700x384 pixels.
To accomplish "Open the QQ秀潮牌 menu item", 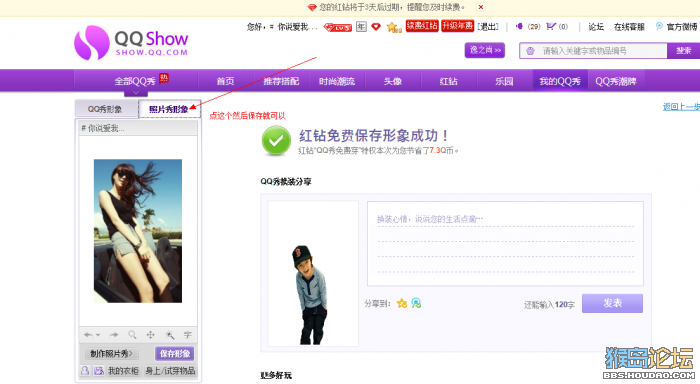I will coord(616,81).
